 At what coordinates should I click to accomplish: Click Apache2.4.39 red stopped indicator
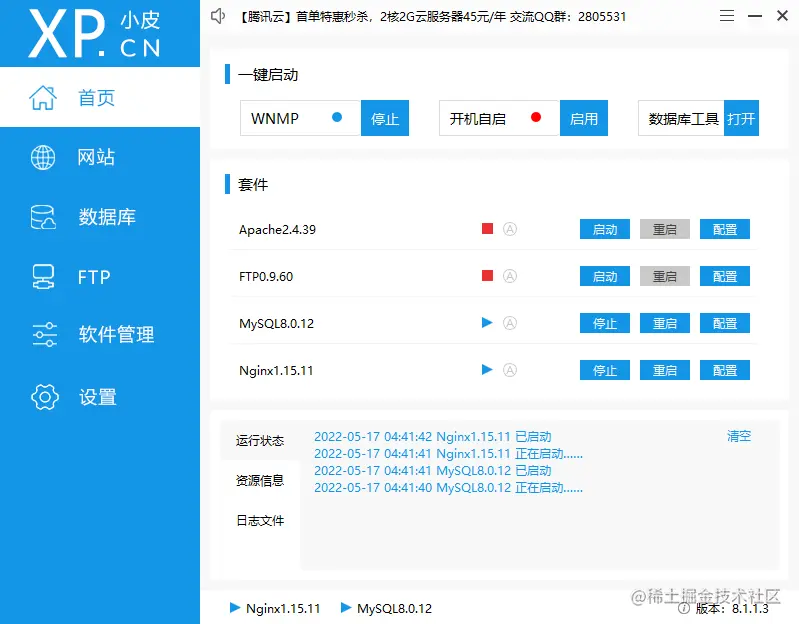click(x=487, y=229)
